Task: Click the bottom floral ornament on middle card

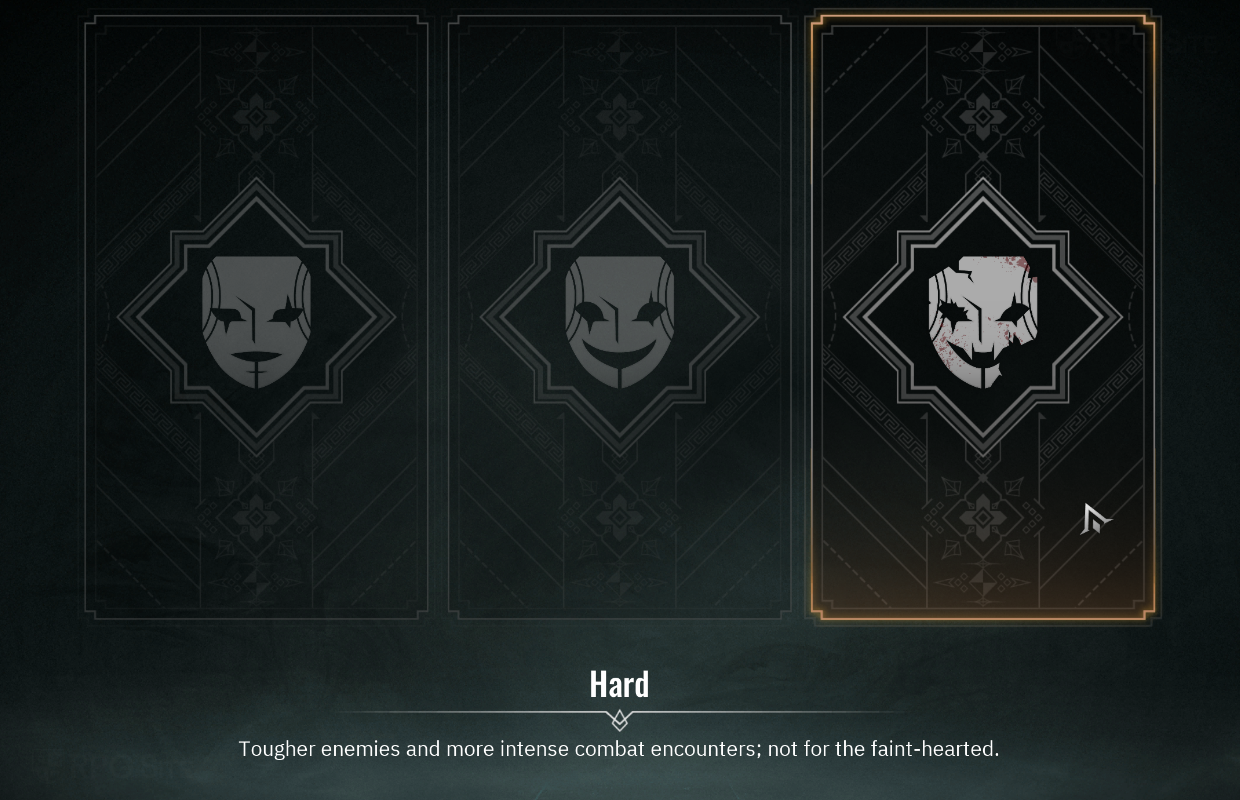Action: [620, 517]
